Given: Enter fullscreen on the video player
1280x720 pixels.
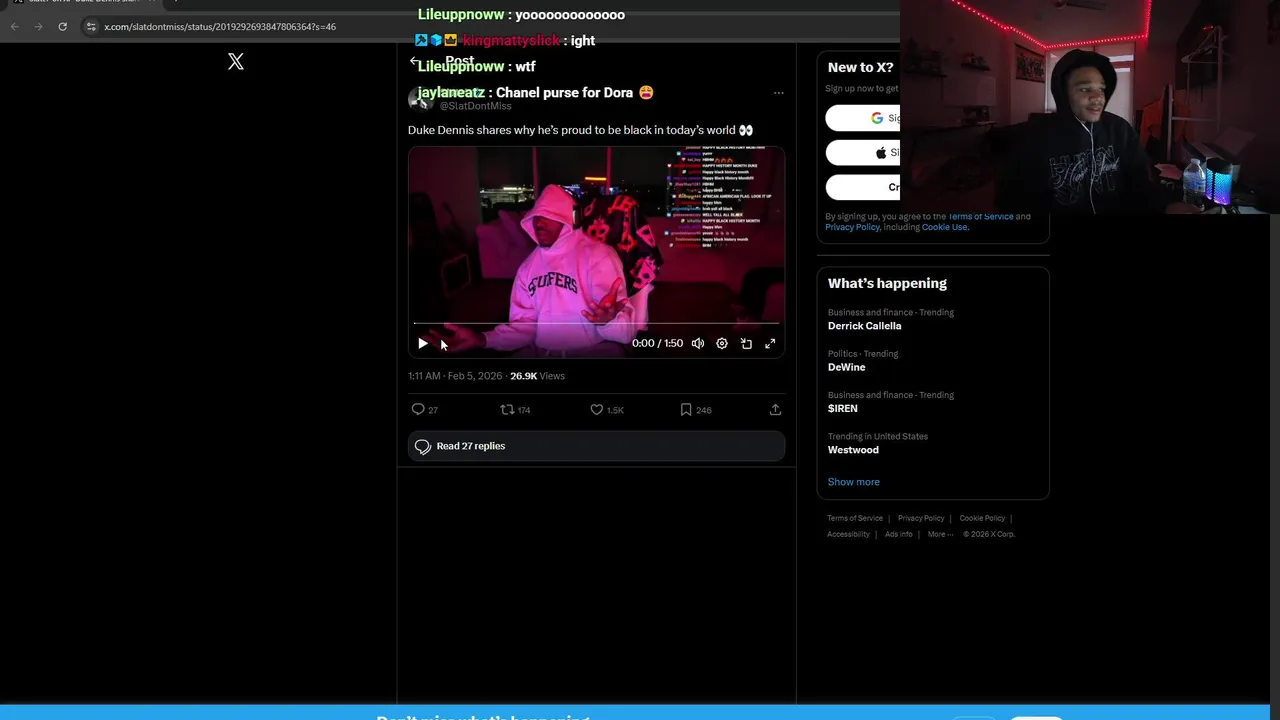Looking at the screenshot, I should [770, 343].
